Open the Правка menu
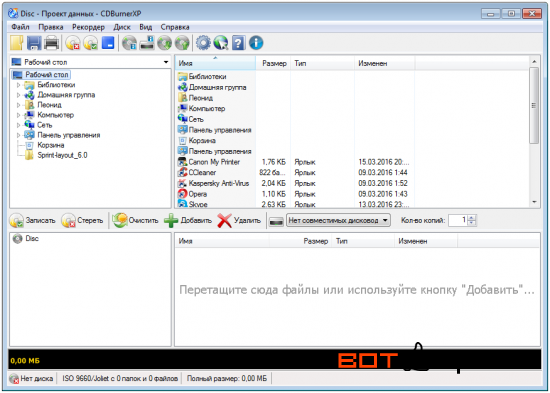Image resolution: width=550 pixels, height=393 pixels. click(51, 27)
